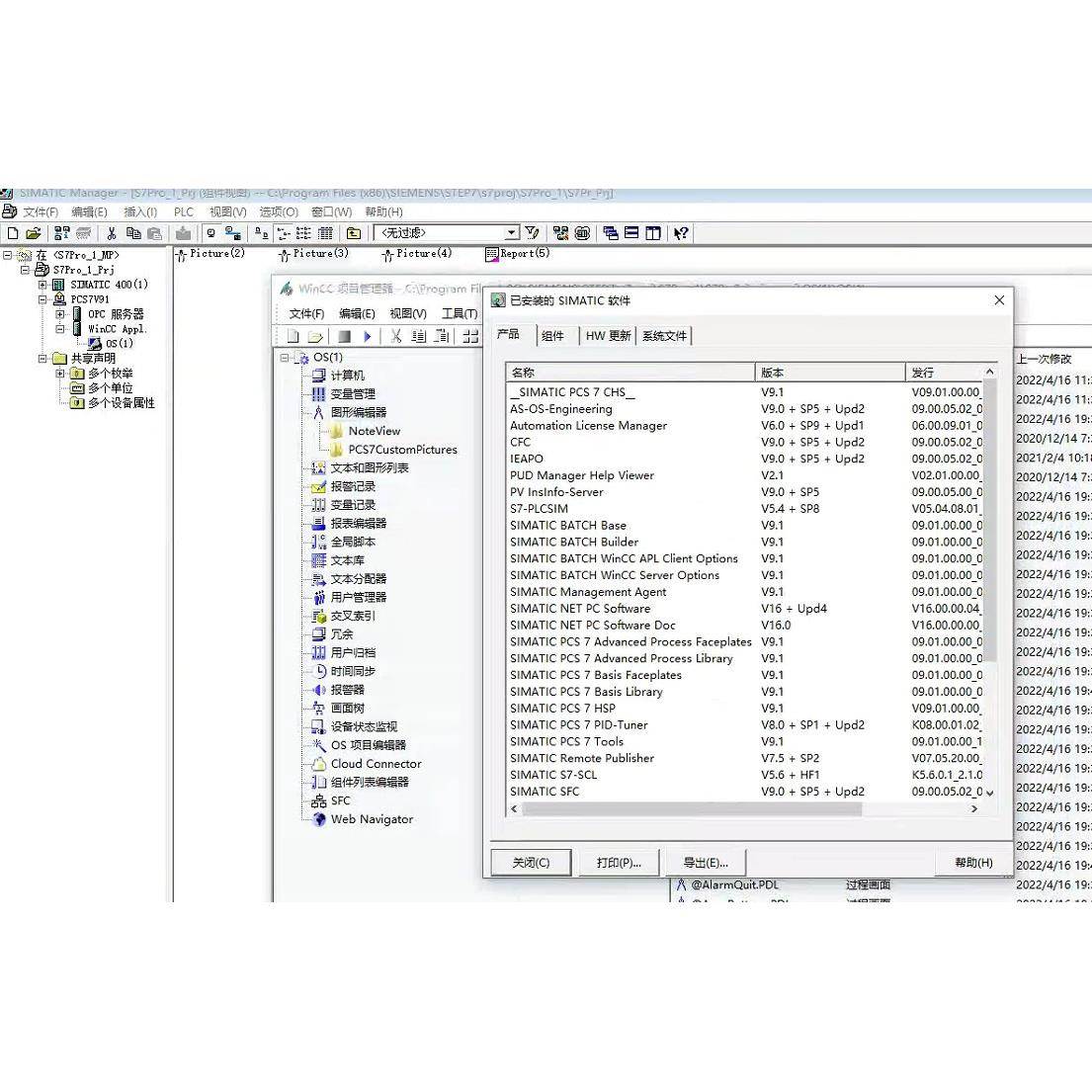The height and width of the screenshot is (1092, 1092).
Task: Collapse the S7Pro_1_MP root tree node
Action: tap(8, 255)
